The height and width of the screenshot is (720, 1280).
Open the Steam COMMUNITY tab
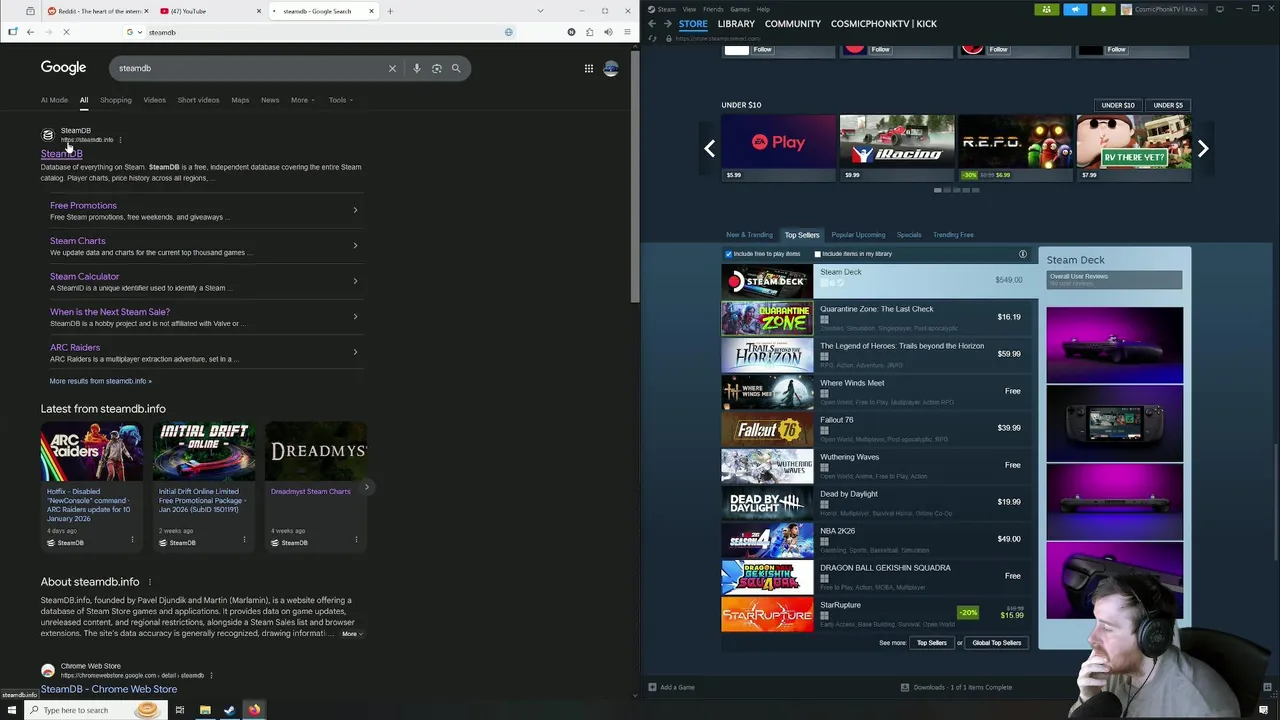[x=793, y=24]
